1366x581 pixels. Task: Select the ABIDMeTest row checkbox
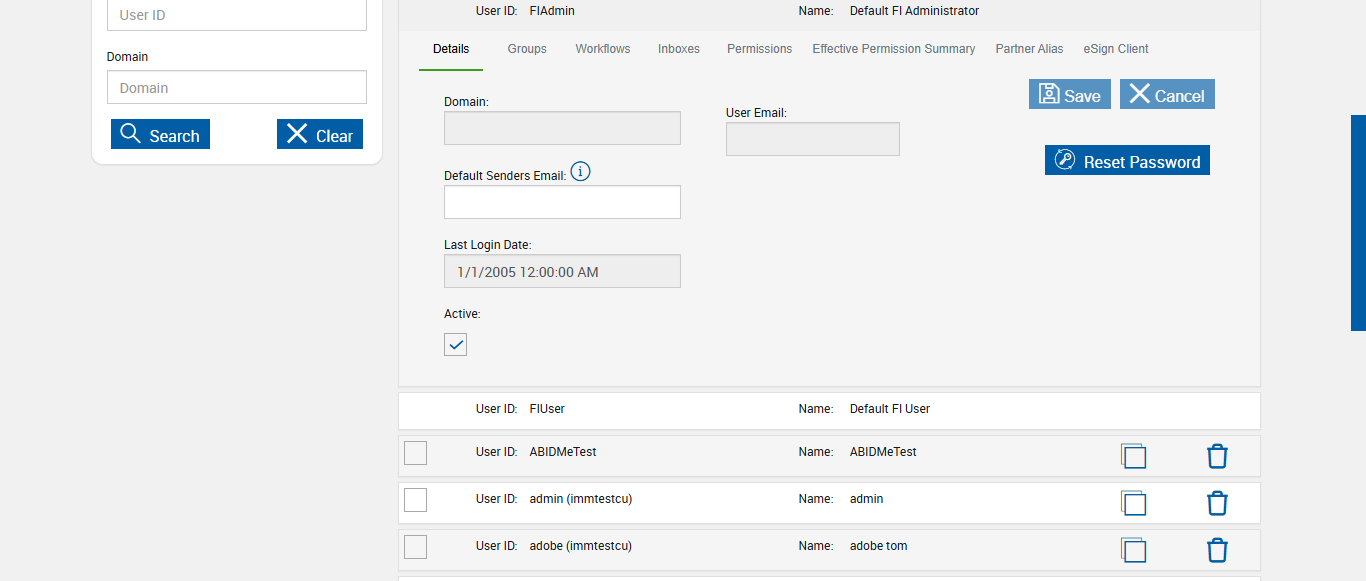416,453
